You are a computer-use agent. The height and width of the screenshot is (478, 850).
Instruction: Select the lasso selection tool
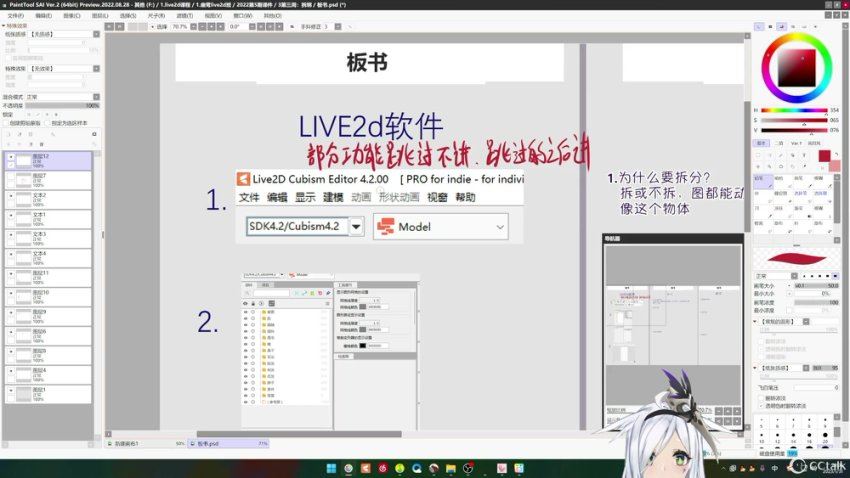769,156
